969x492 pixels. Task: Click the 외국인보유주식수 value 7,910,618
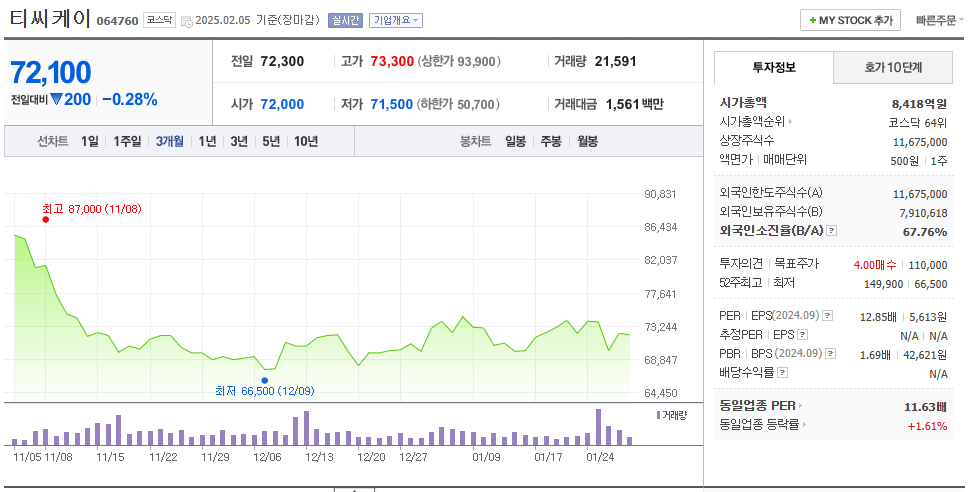(923, 213)
